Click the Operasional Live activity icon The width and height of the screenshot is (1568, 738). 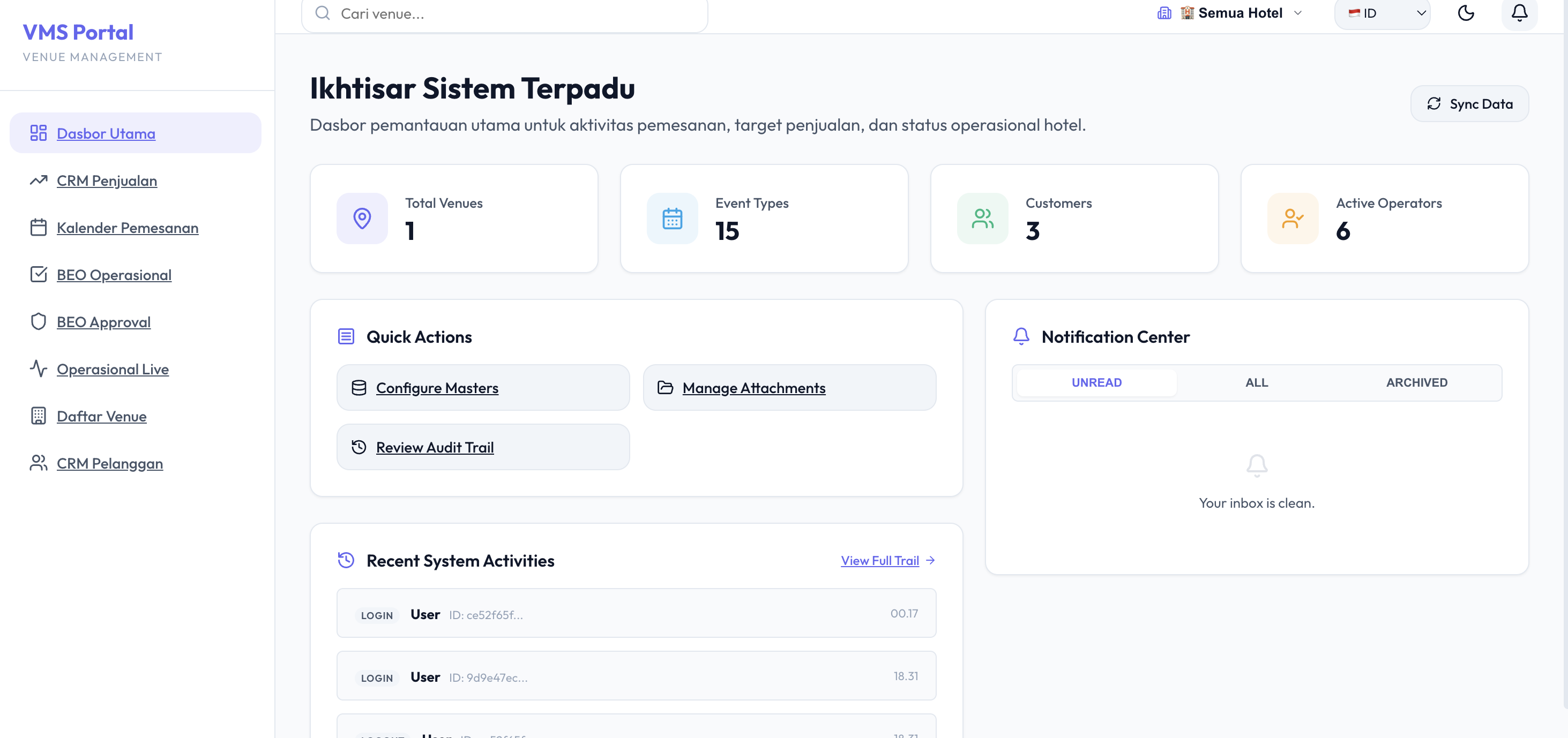39,368
